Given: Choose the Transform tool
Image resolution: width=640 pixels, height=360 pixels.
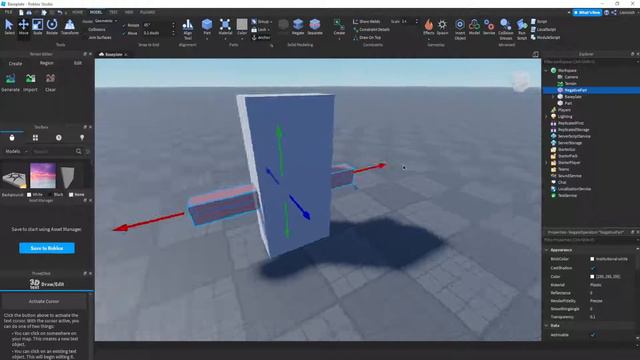Looking at the screenshot, I should pyautogui.click(x=70, y=27).
